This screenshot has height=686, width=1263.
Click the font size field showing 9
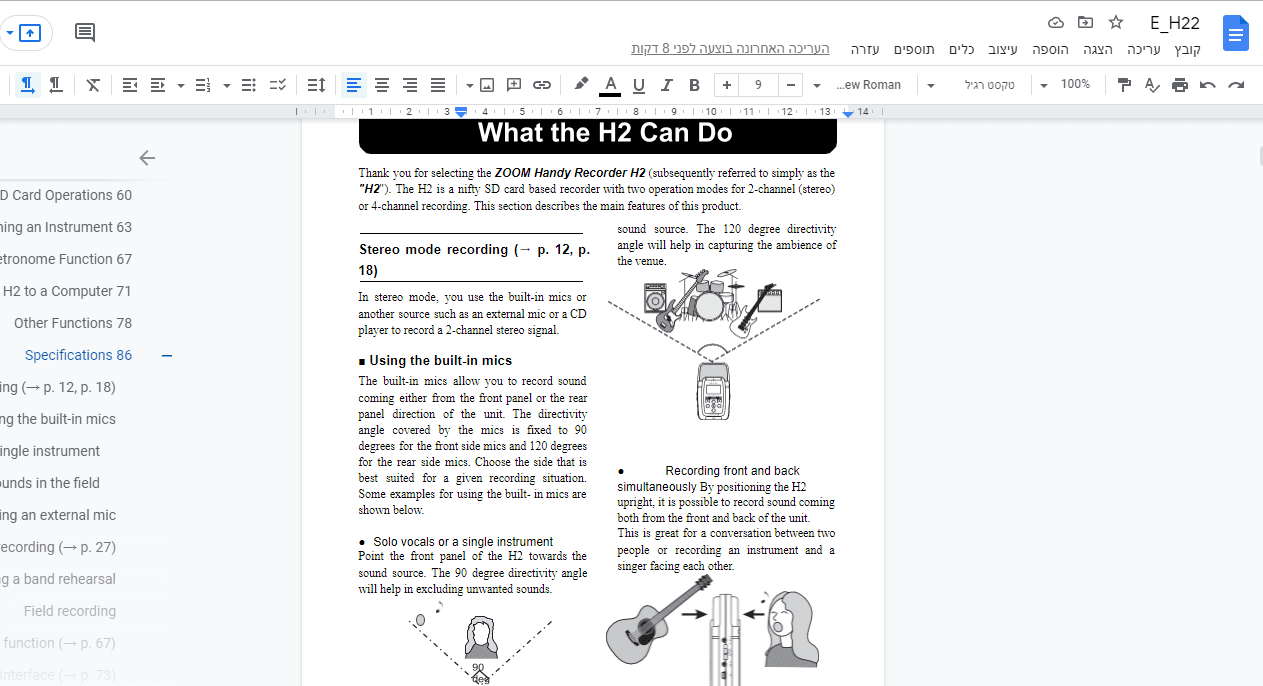[759, 85]
